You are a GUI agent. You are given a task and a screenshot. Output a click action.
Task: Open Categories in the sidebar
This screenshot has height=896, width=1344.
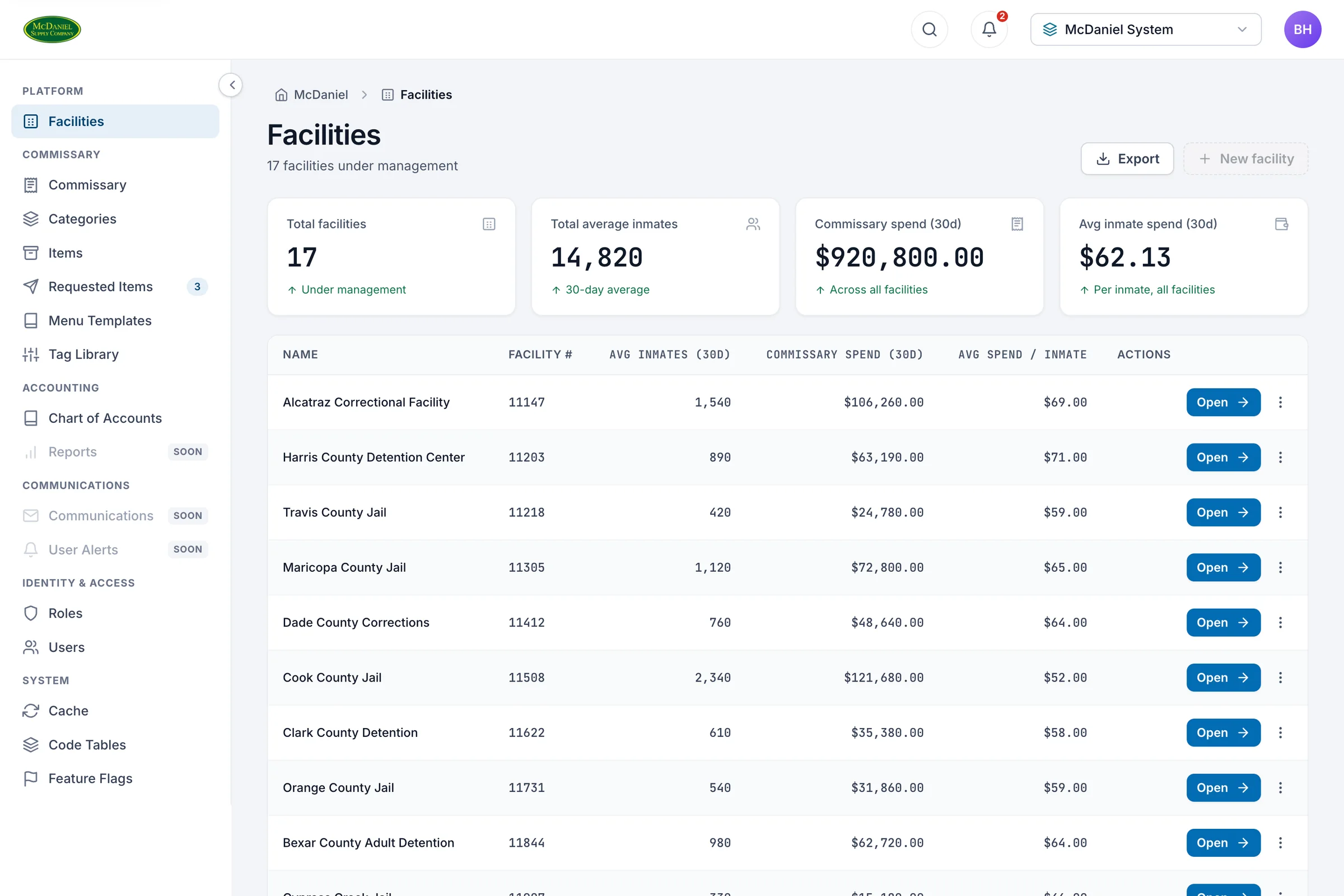tap(115, 219)
